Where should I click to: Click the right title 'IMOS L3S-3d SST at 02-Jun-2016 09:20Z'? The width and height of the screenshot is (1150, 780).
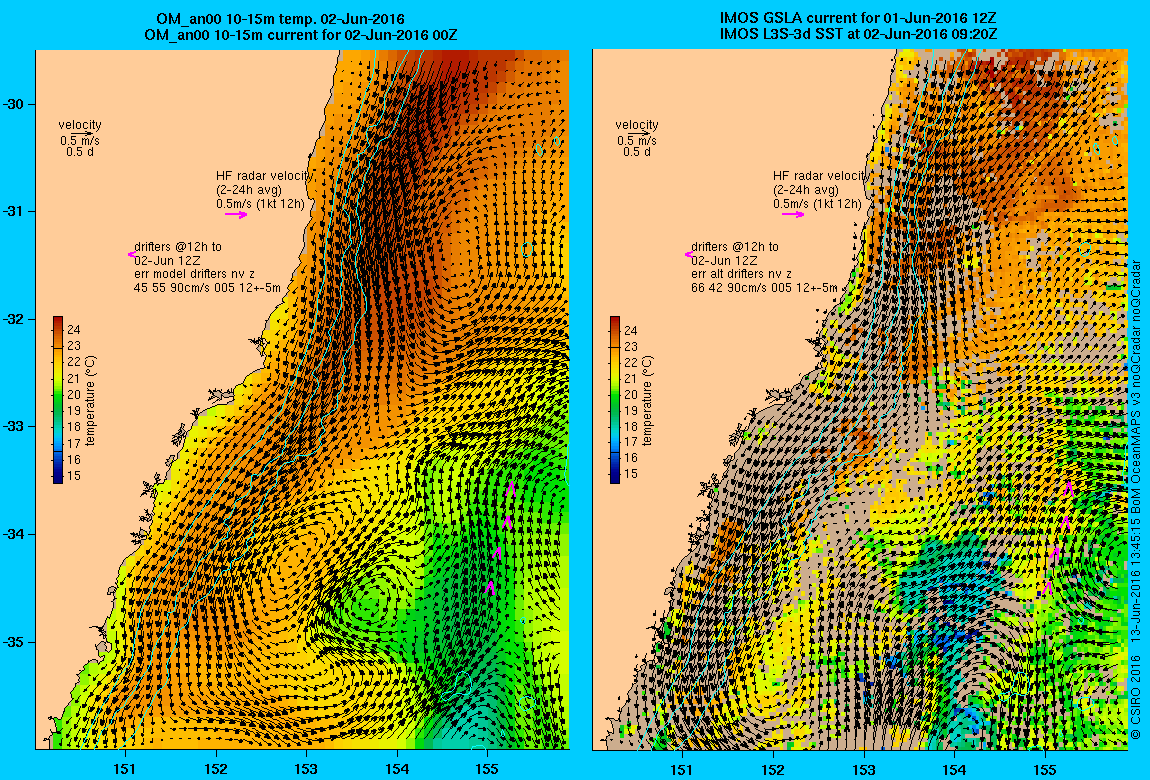(x=858, y=34)
